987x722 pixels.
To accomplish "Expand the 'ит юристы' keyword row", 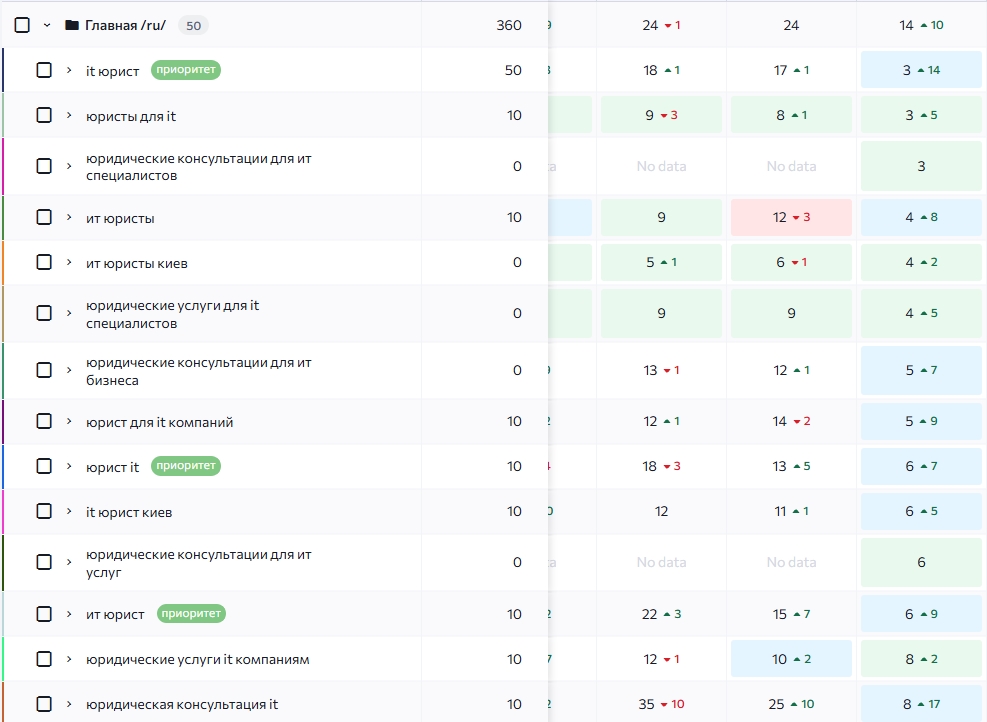I will 69,218.
